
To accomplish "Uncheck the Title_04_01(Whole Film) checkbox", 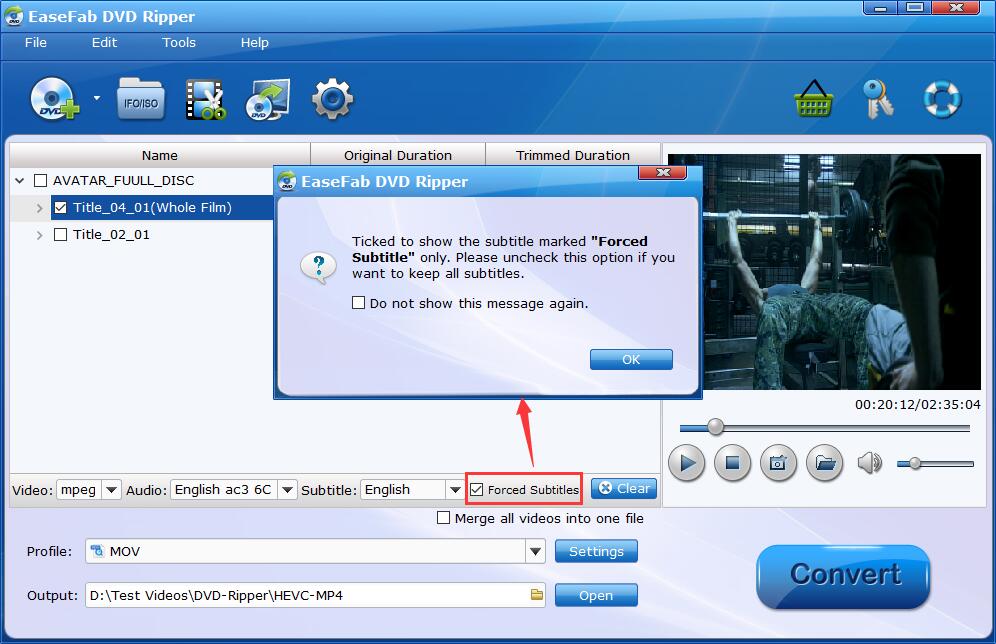I will [x=60, y=208].
